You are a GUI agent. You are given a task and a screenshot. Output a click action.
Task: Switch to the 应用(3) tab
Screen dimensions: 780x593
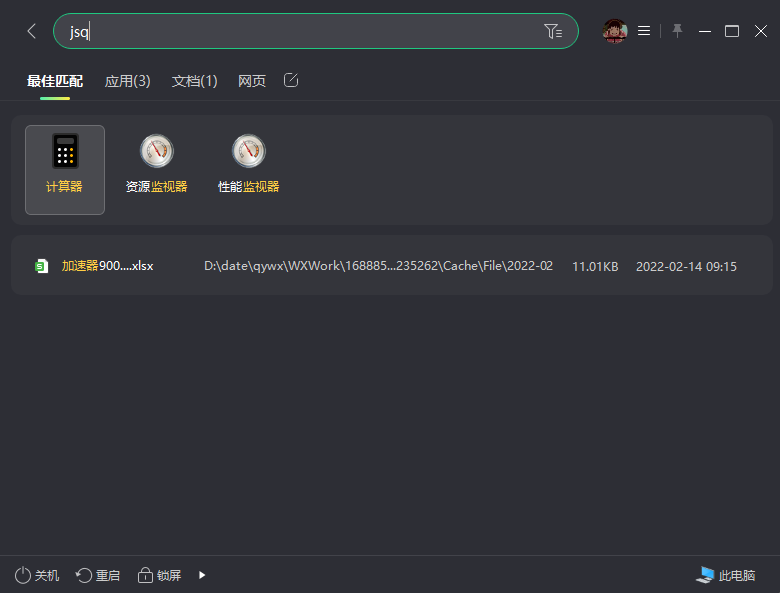click(127, 81)
